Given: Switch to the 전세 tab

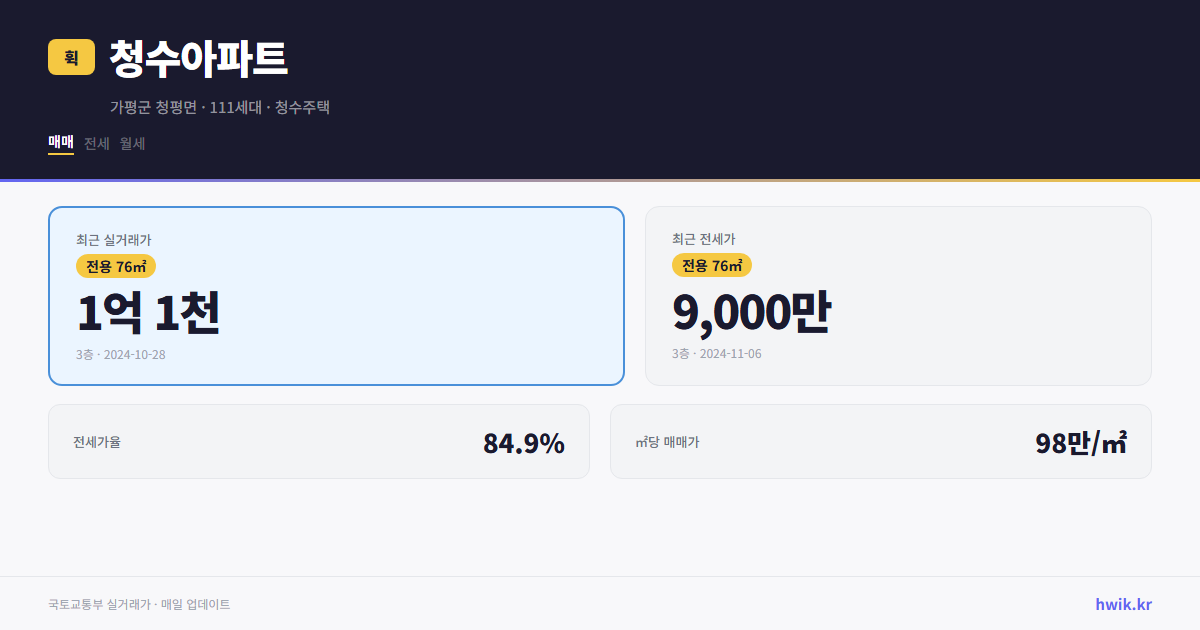Looking at the screenshot, I should click(x=95, y=143).
